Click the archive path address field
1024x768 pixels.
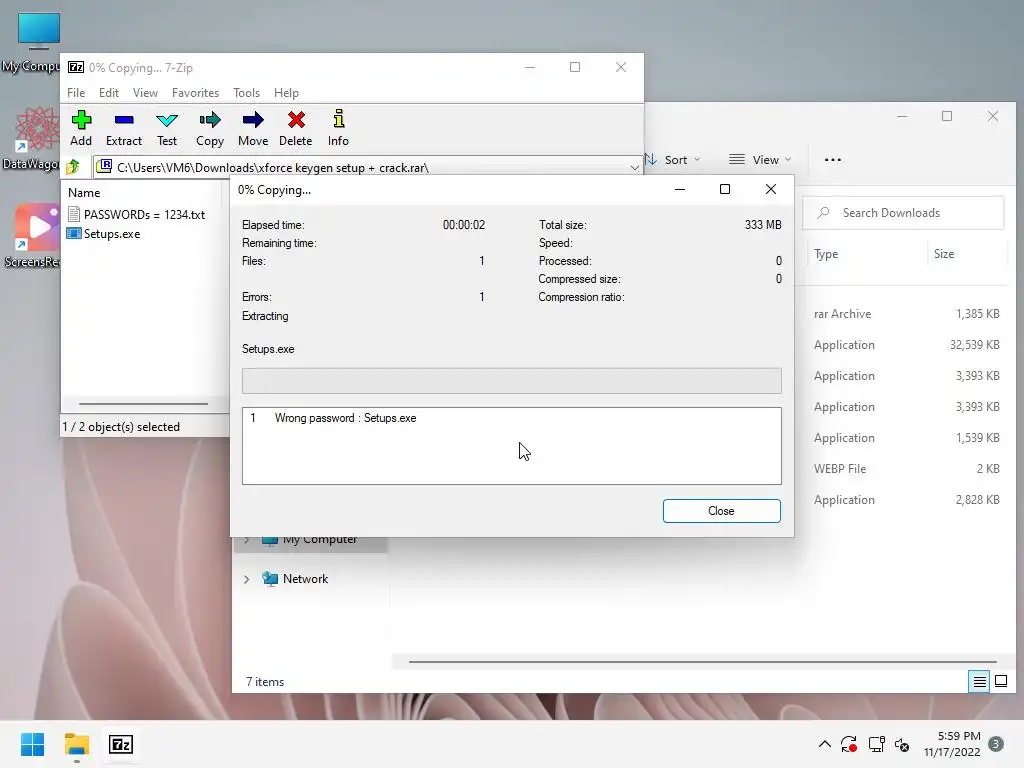point(366,168)
